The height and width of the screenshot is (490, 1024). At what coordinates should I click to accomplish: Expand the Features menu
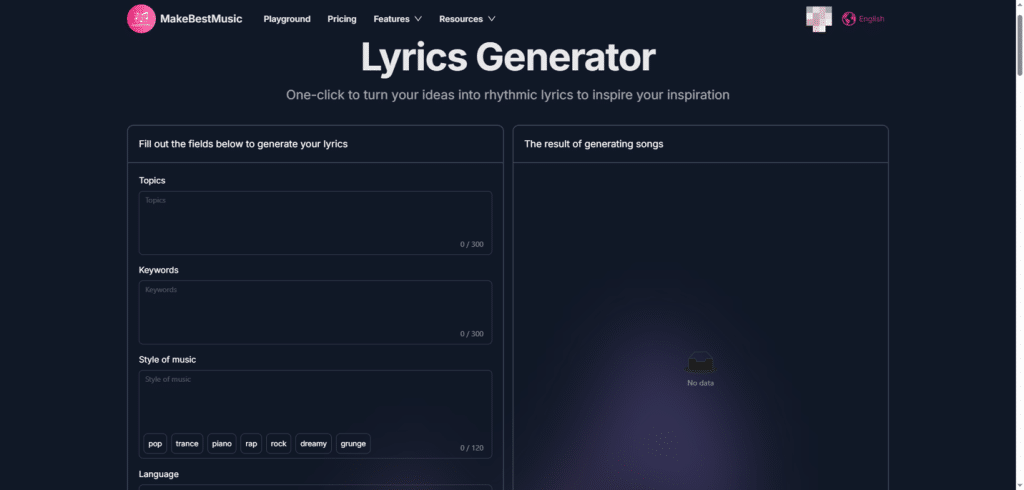click(398, 19)
